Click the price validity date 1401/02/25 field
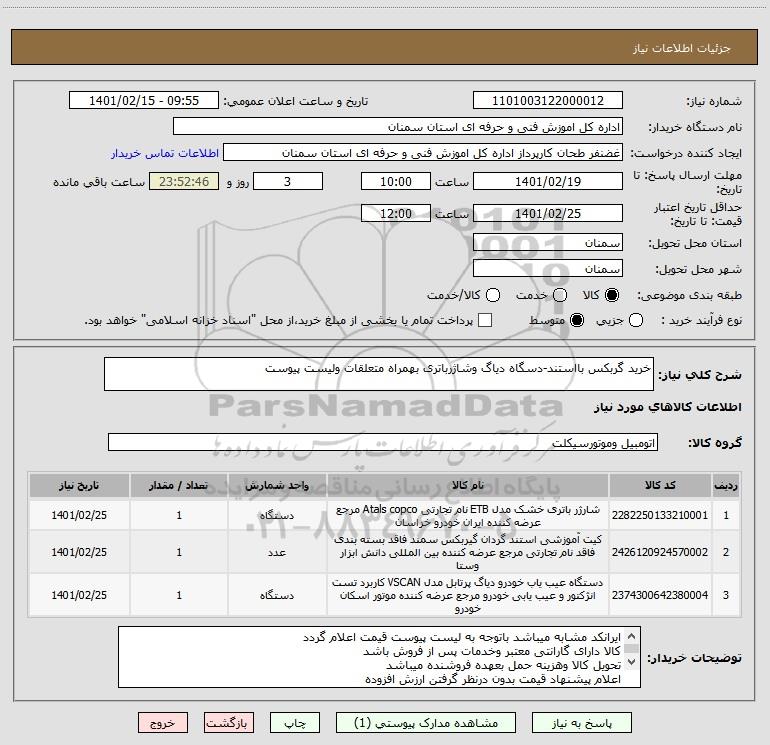The height and width of the screenshot is (745, 770). click(548, 213)
